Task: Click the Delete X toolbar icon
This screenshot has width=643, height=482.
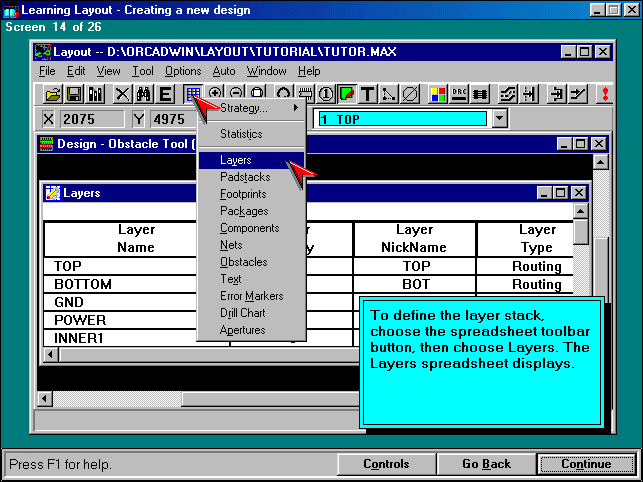Action: click(x=122, y=94)
